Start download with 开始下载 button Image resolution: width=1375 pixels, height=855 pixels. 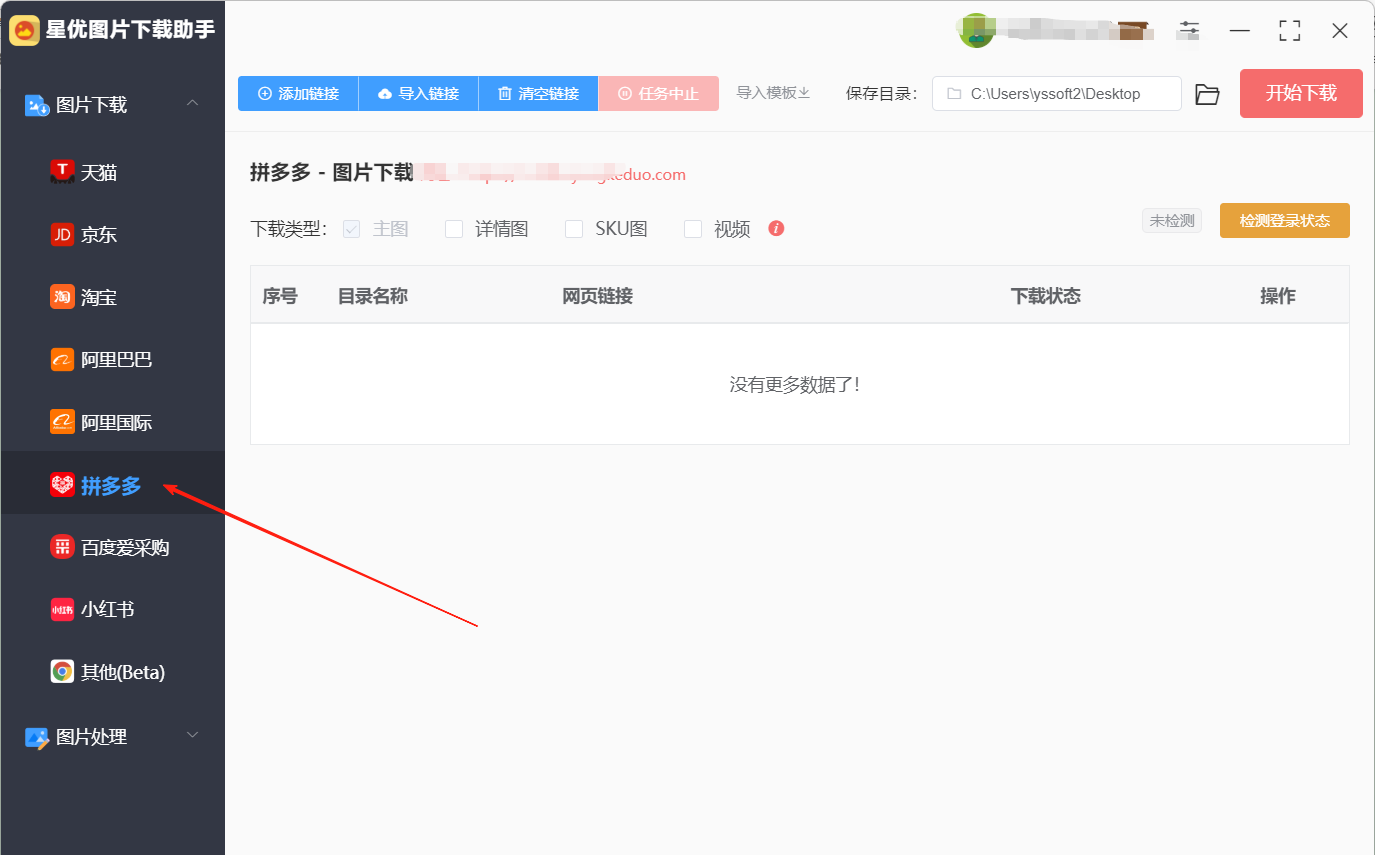point(1301,93)
